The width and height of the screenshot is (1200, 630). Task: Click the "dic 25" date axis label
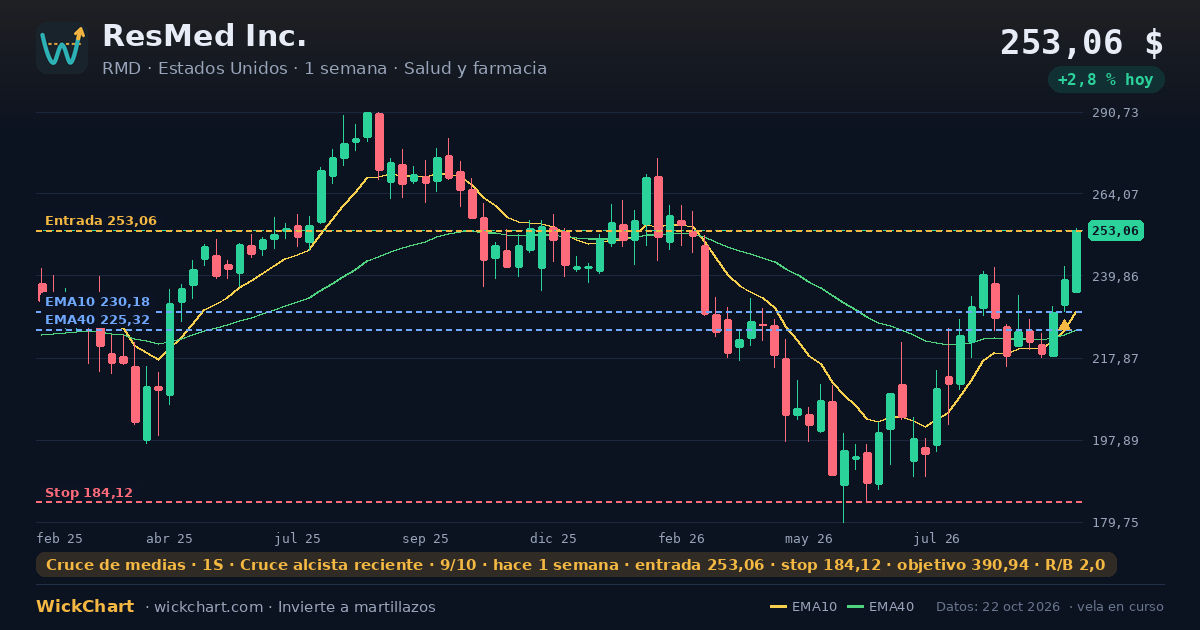click(x=554, y=538)
